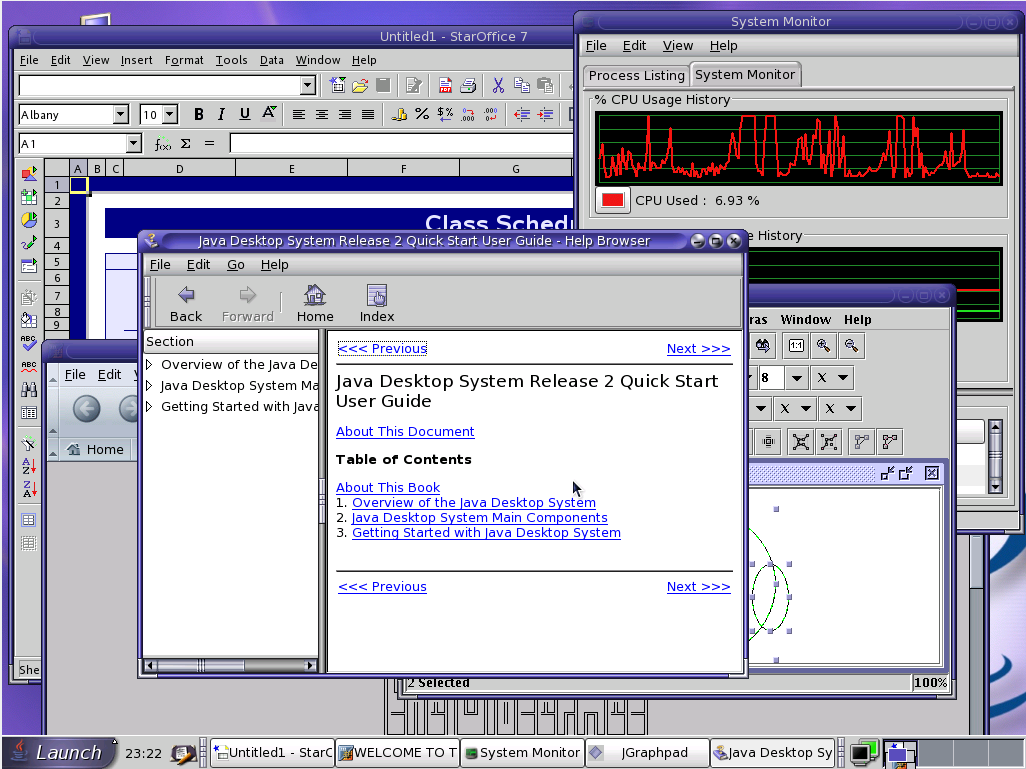This screenshot has width=1026, height=769.
Task: Open the About This Book link
Action: click(x=388, y=488)
